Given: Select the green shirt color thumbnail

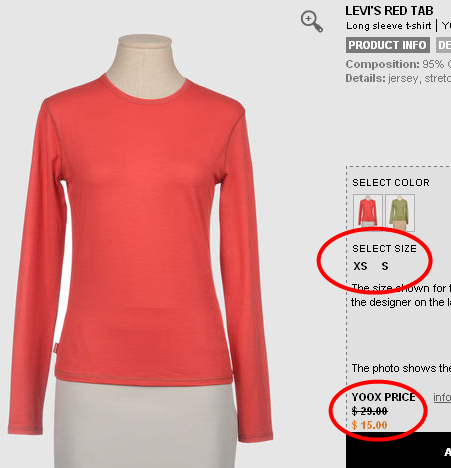Looking at the screenshot, I should (x=400, y=212).
